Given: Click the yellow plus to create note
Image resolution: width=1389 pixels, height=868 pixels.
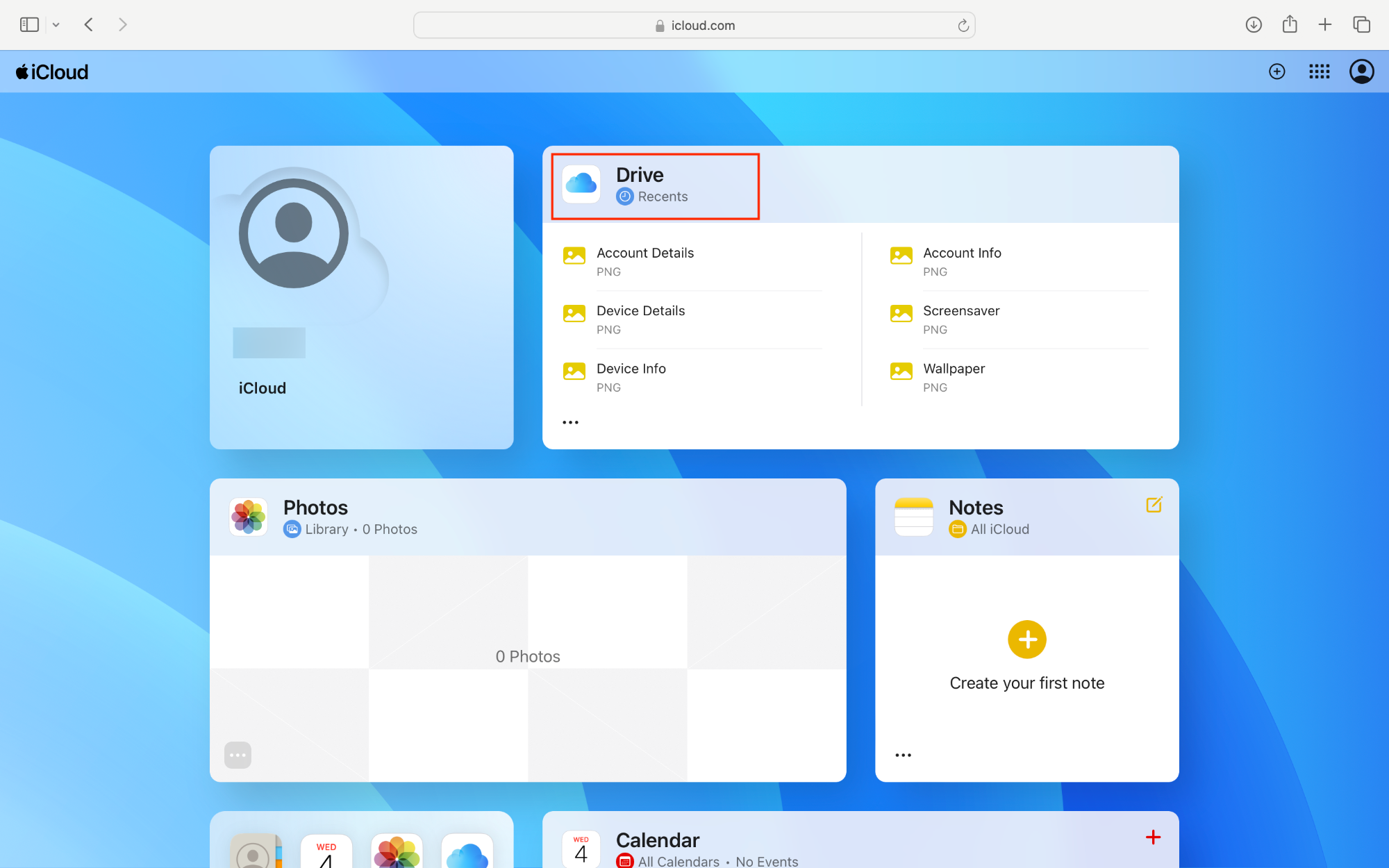Looking at the screenshot, I should (1027, 640).
